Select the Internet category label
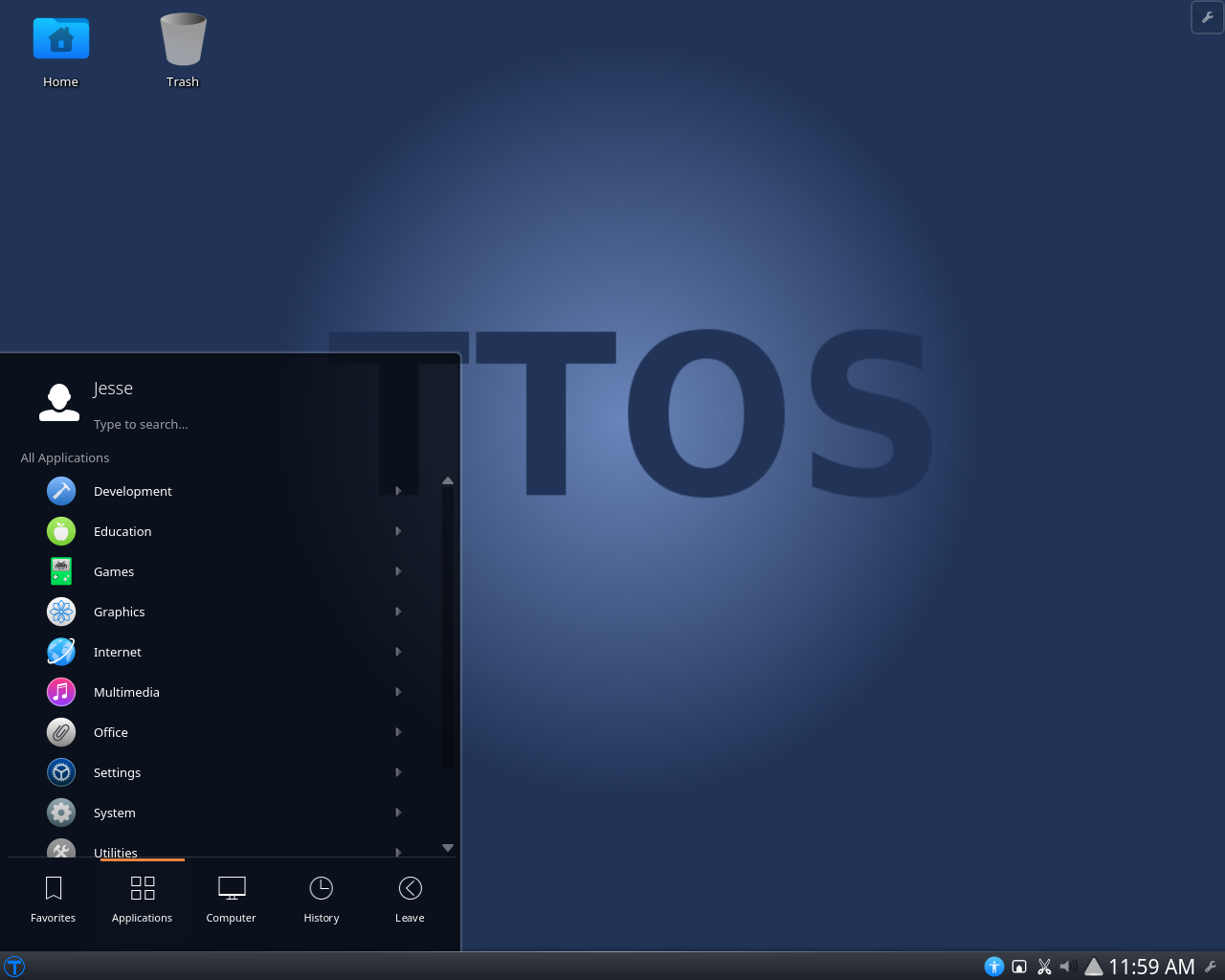This screenshot has height=980, width=1225. coord(118,652)
